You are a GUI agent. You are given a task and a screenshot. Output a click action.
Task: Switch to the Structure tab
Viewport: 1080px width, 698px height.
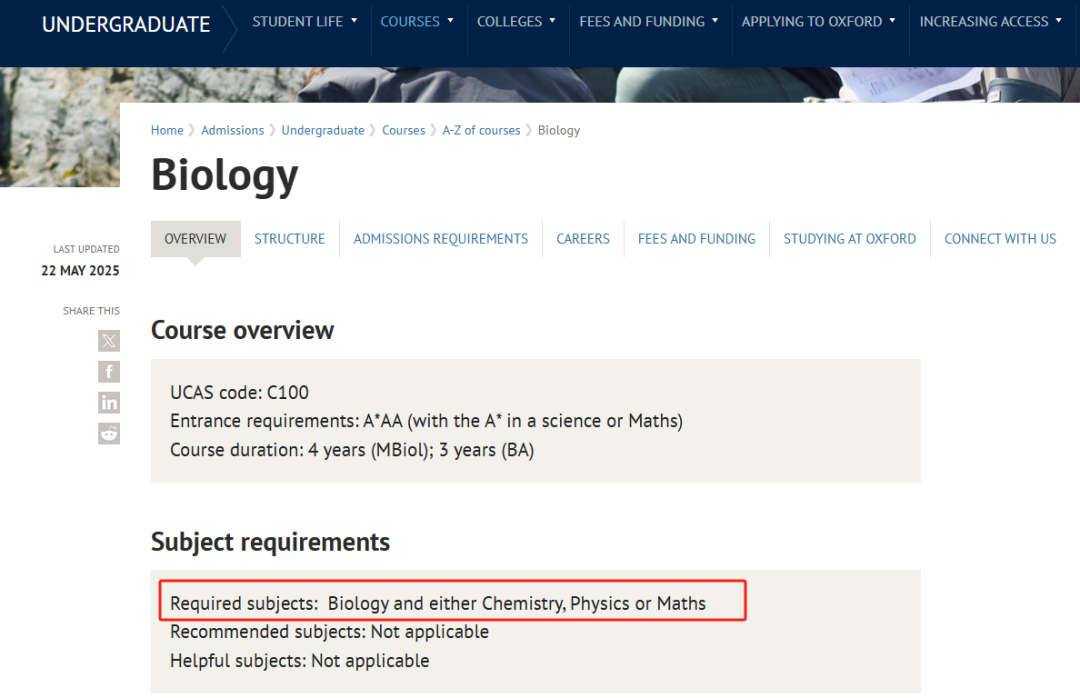289,239
